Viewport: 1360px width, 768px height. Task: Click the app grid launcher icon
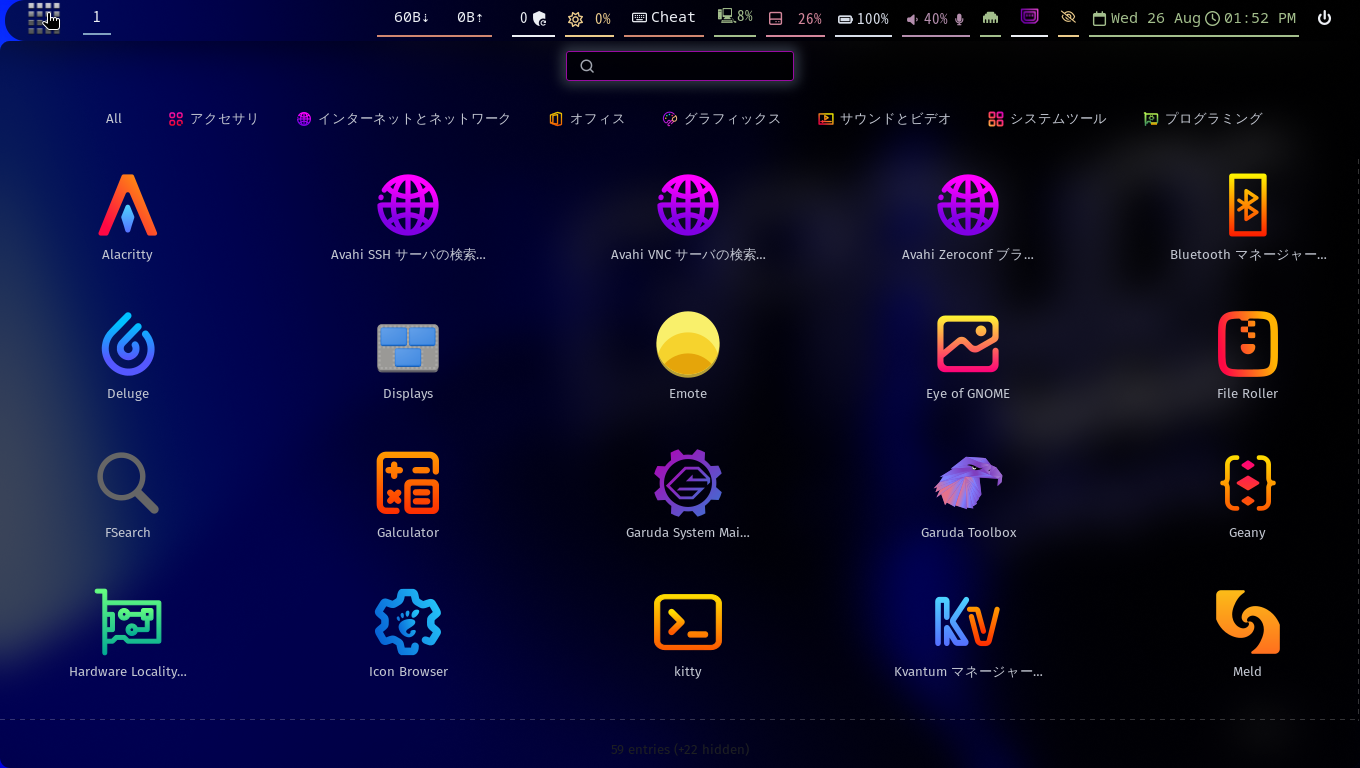[44, 18]
